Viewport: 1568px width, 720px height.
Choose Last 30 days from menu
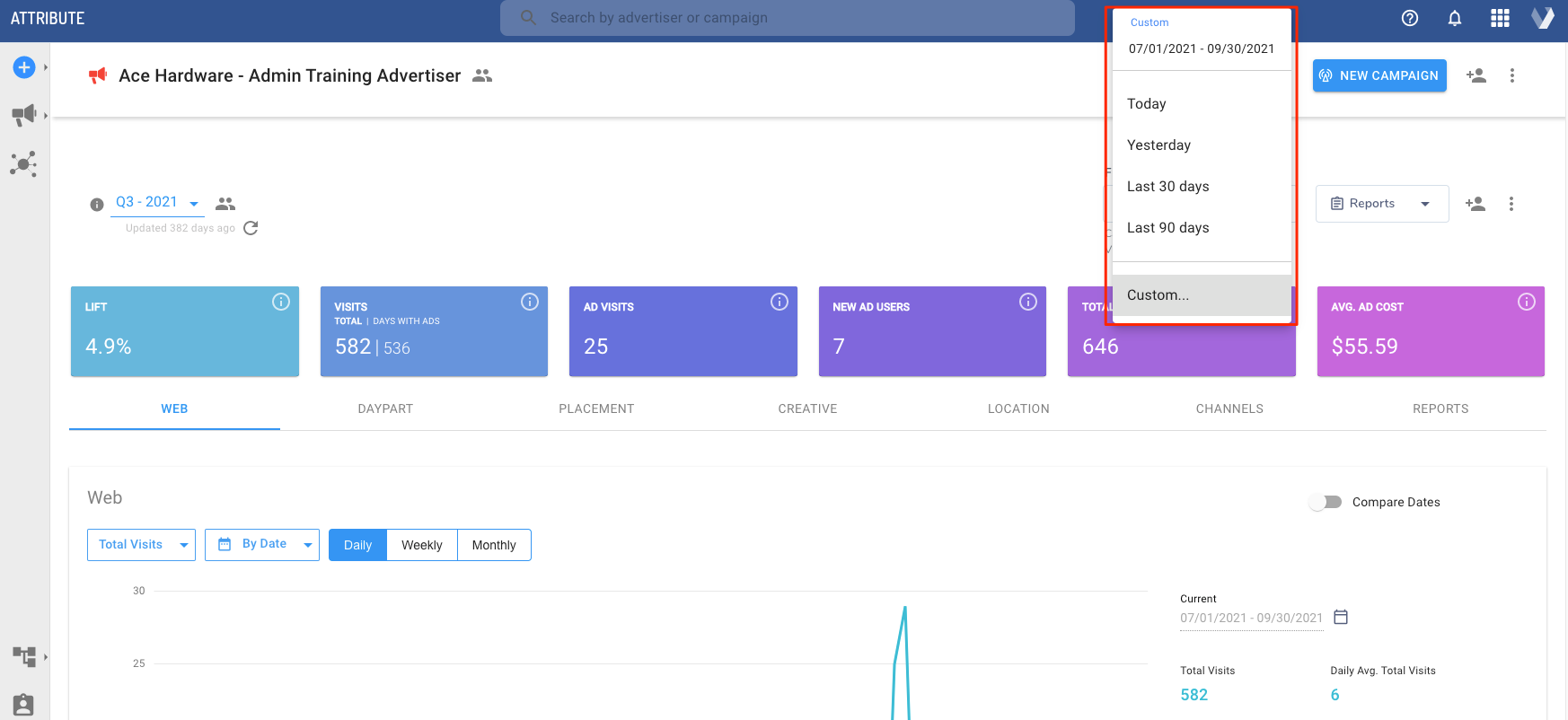pos(1167,187)
